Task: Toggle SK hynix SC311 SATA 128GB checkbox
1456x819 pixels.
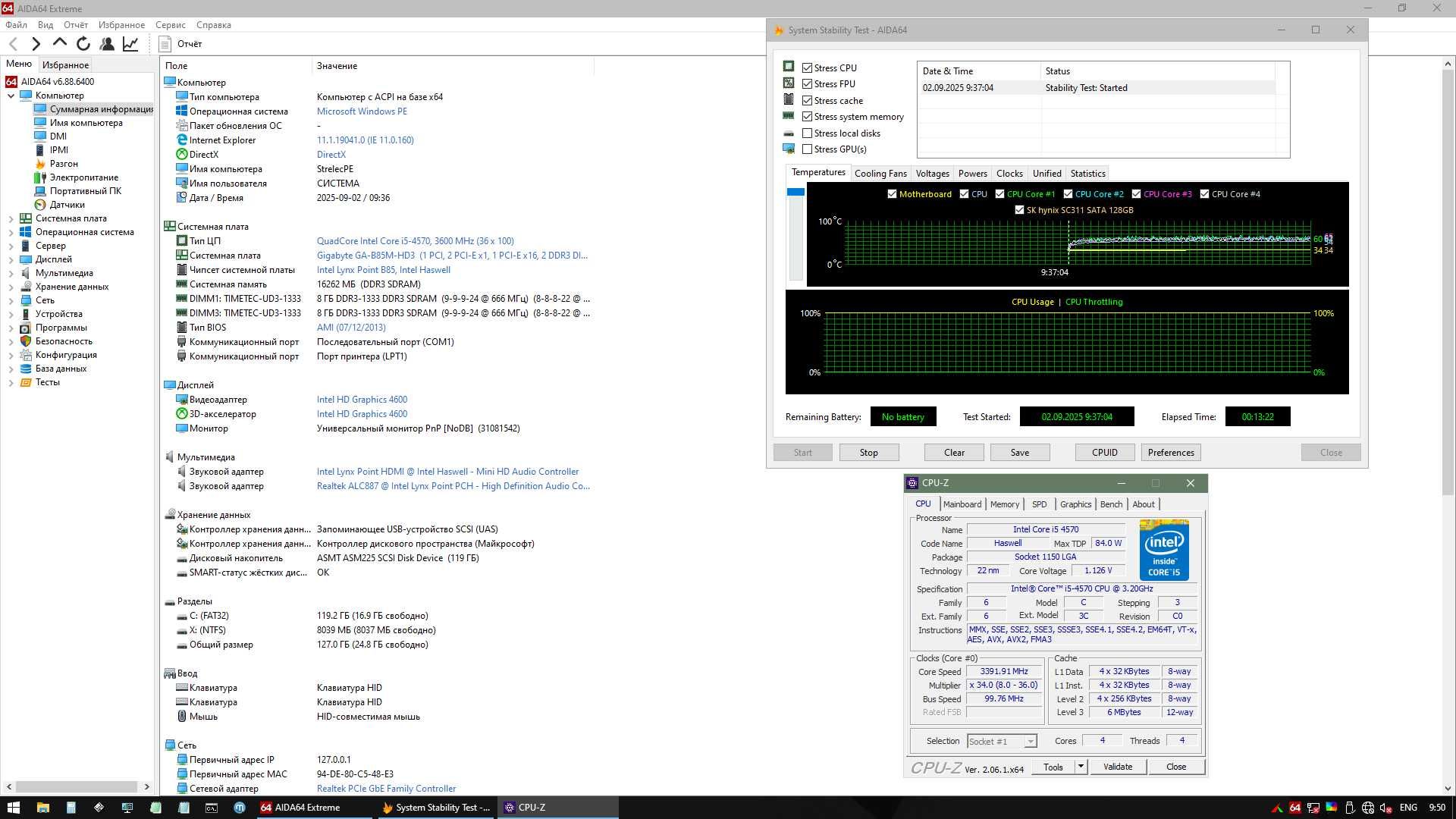Action: click(x=1020, y=210)
